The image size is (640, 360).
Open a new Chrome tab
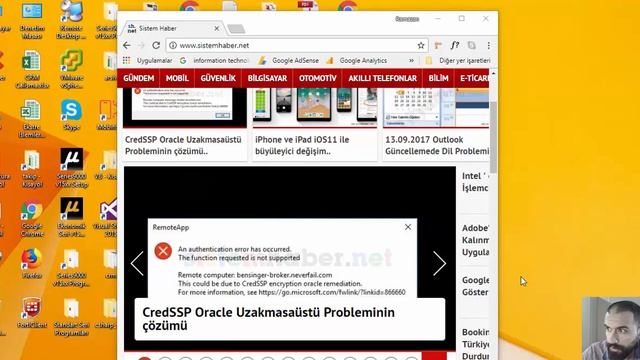236,29
